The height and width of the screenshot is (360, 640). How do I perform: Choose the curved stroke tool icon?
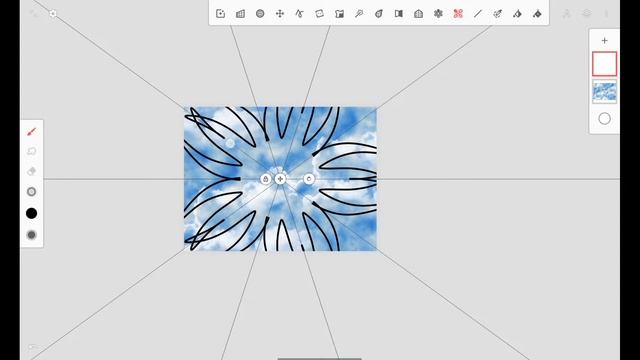pos(300,13)
